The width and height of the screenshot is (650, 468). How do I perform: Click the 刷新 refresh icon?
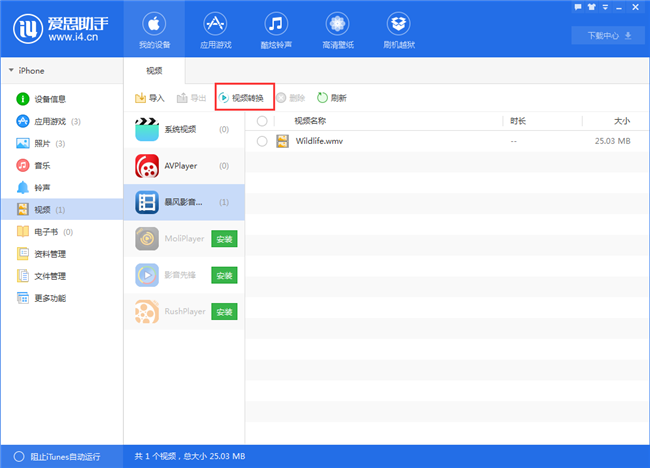(x=322, y=98)
